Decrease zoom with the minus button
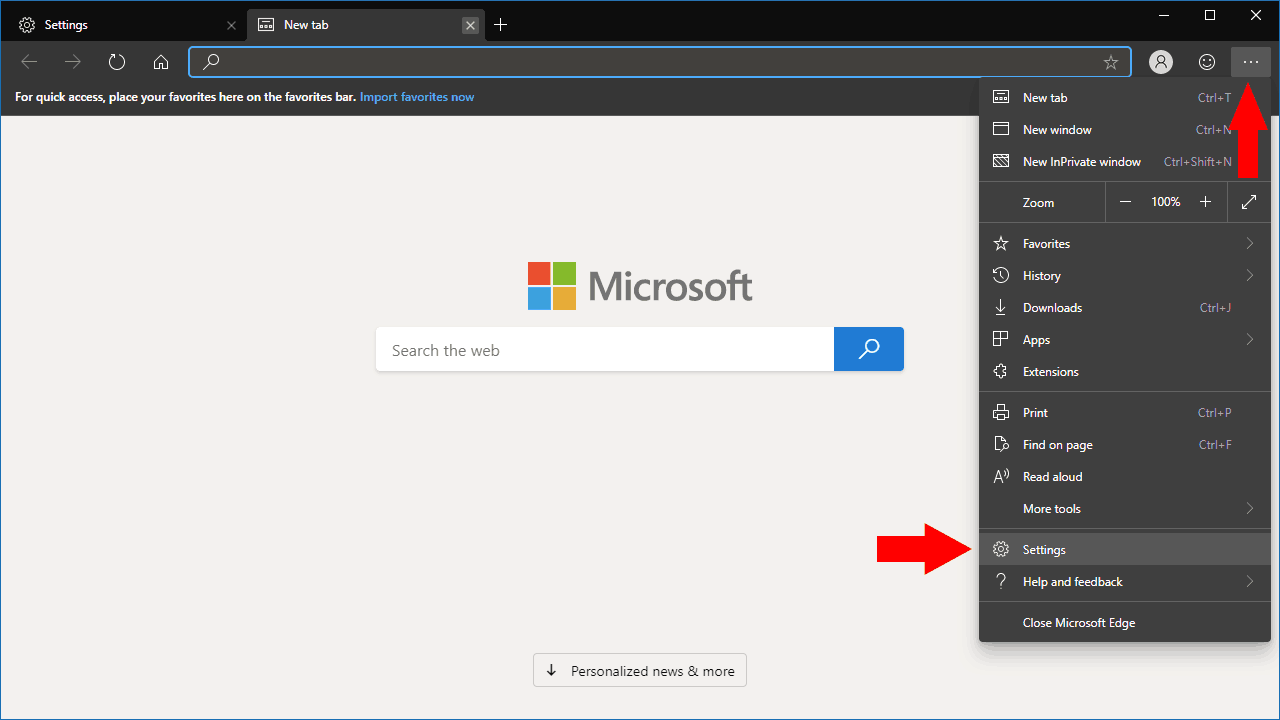Image resolution: width=1280 pixels, height=720 pixels. point(1125,202)
